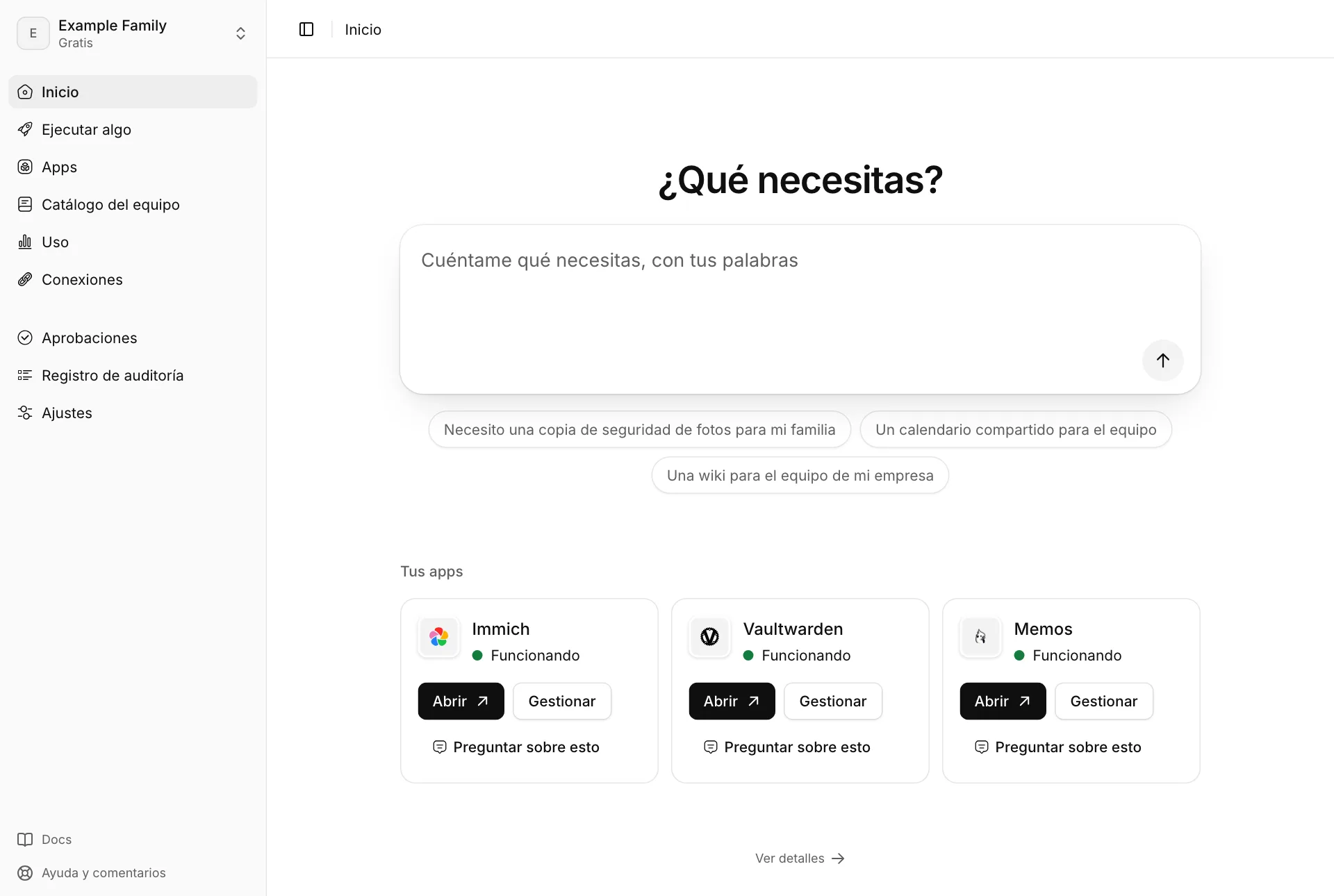Open Registro de auditoría label
The width and height of the screenshot is (1334, 896).
(113, 375)
